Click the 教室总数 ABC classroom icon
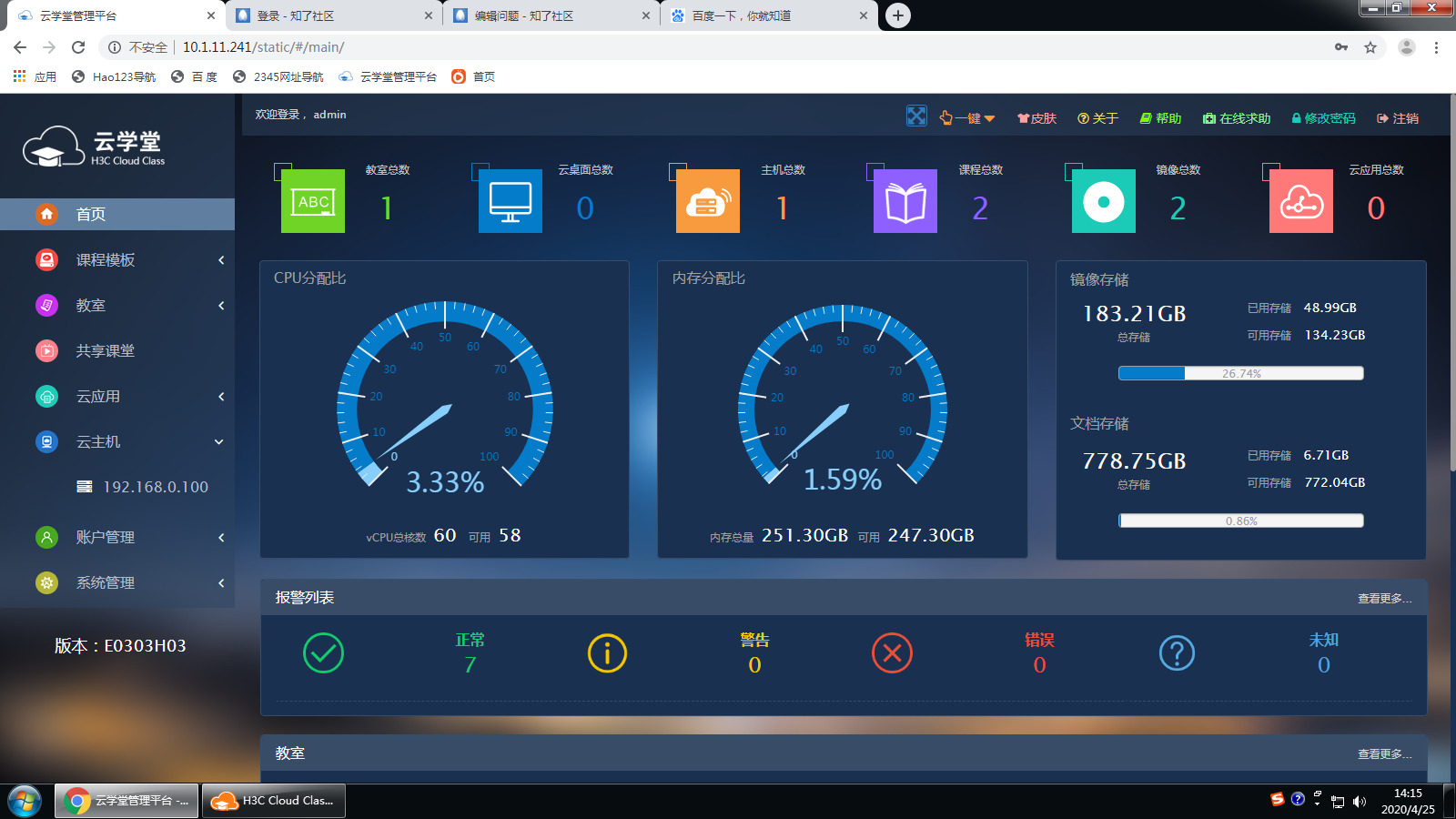Screen dimensions: 1456x819 point(313,201)
